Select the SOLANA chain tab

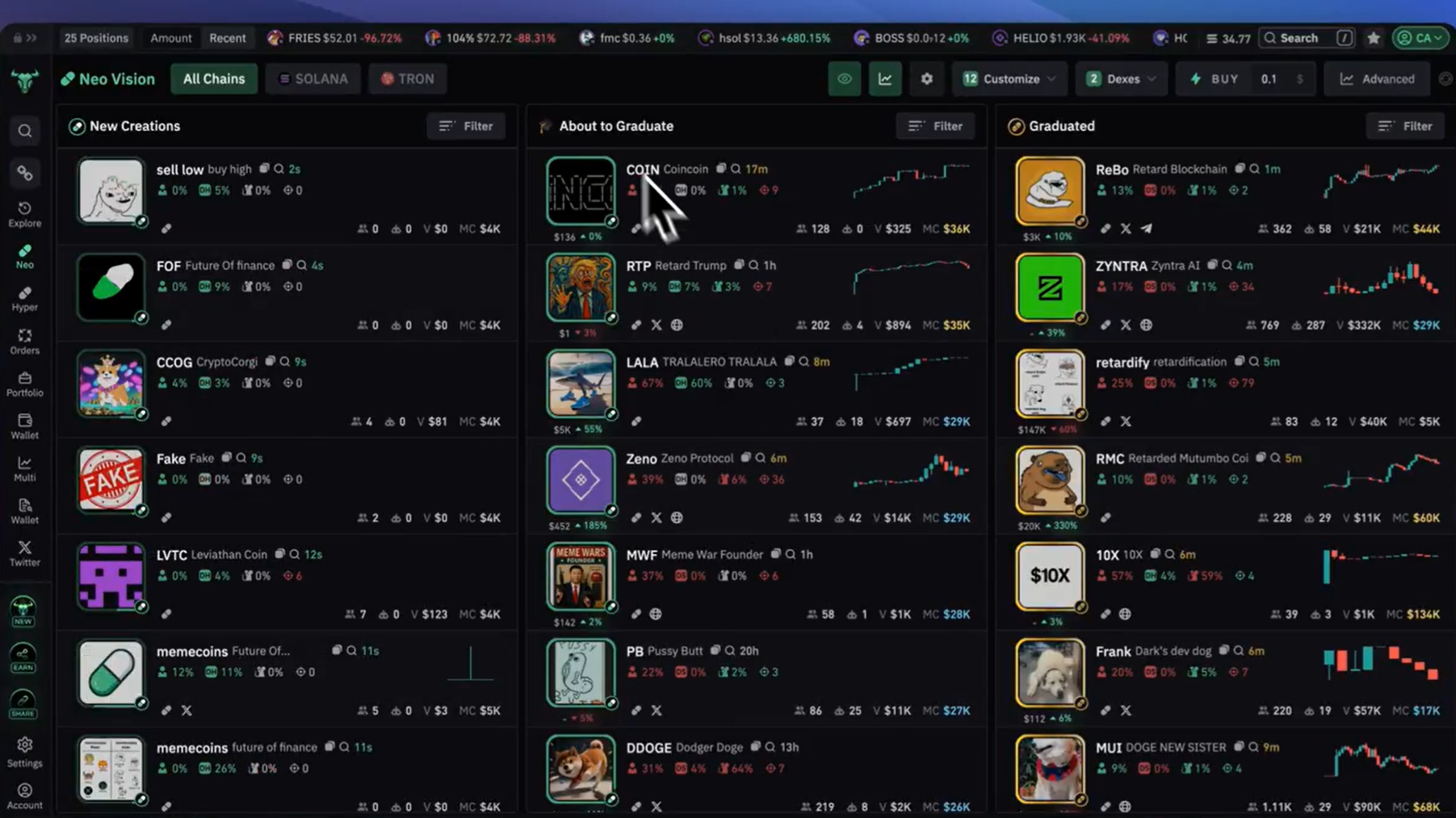coord(313,79)
